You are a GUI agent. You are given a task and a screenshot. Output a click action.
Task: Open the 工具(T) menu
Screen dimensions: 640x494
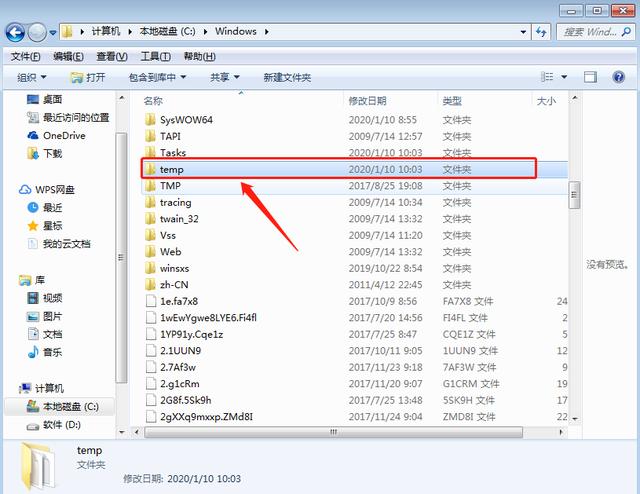click(x=156, y=56)
